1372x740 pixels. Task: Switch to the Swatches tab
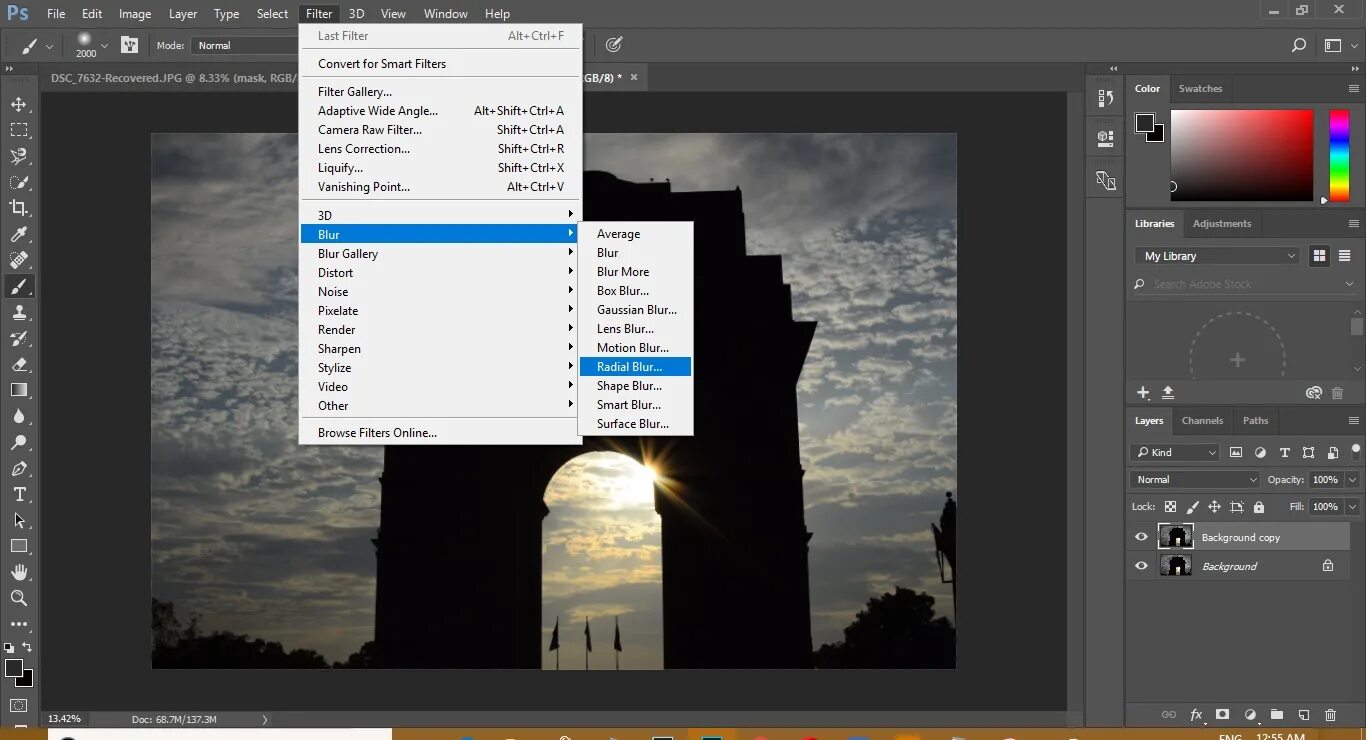[x=1200, y=89]
